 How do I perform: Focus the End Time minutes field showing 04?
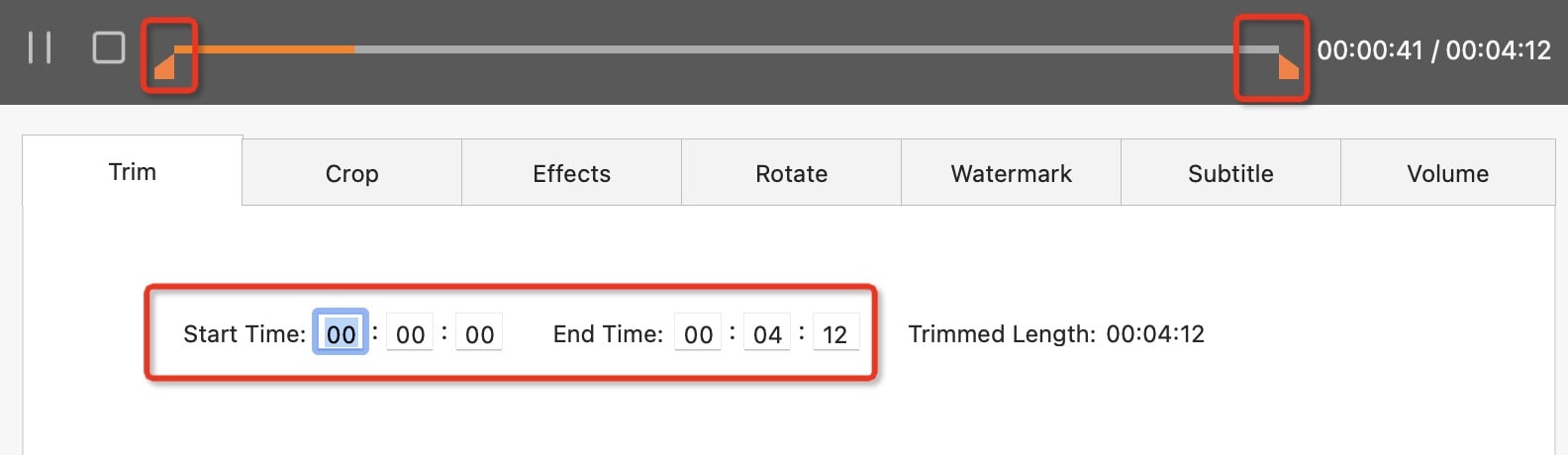point(767,334)
